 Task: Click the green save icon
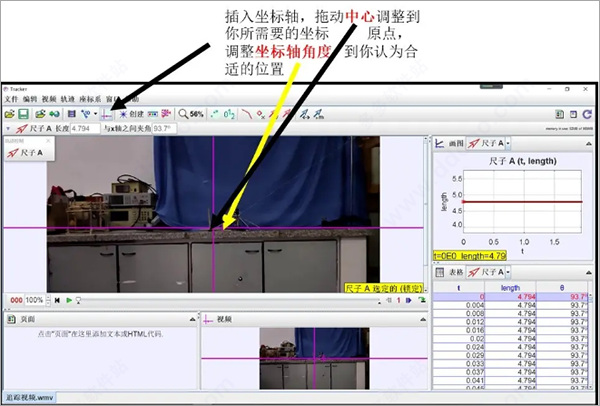[24, 114]
